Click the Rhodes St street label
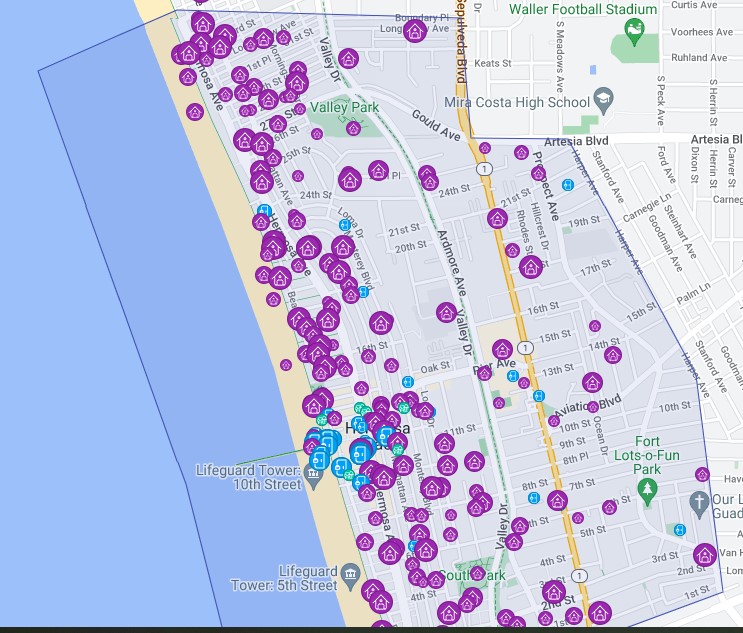Screen dimensions: 743x633 [524, 232]
